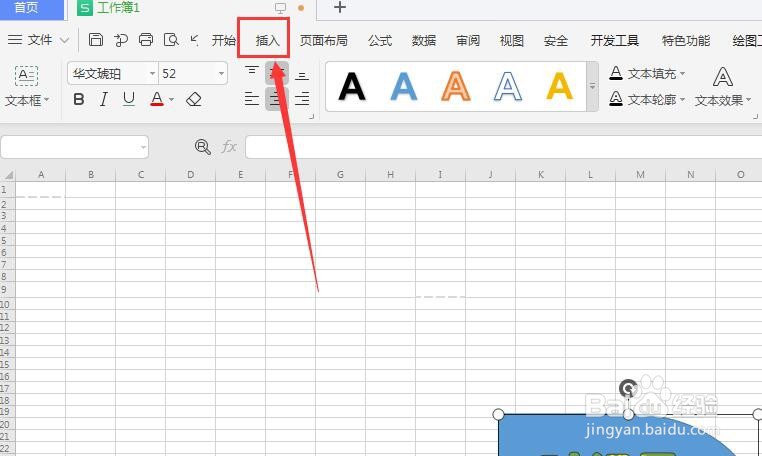Image resolution: width=762 pixels, height=456 pixels.
Task: Expand the File menu chevron arrow
Action: (x=65, y=40)
